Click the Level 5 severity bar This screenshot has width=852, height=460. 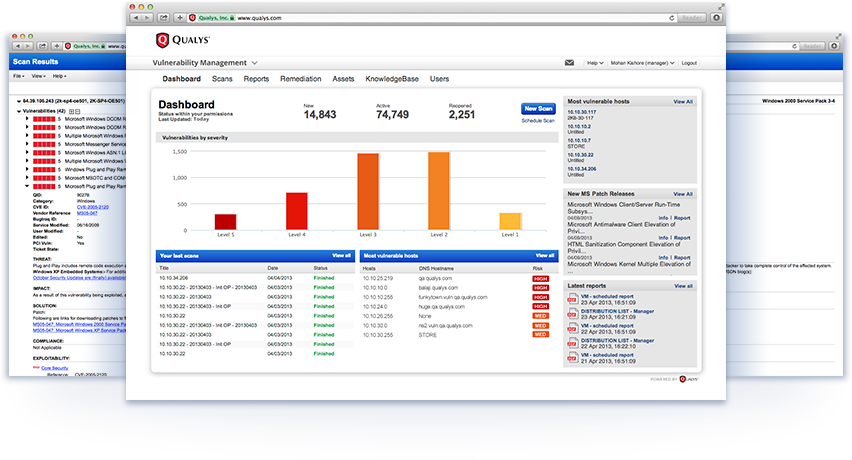point(225,222)
